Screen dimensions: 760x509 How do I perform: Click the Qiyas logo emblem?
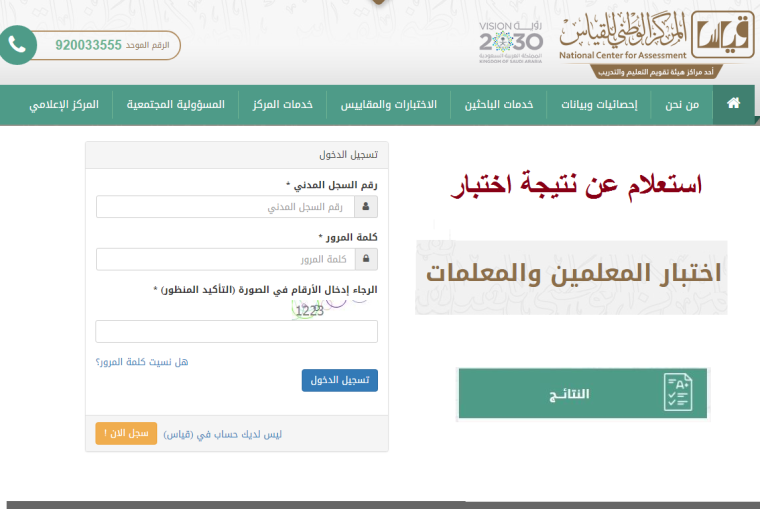pyautogui.click(x=723, y=35)
